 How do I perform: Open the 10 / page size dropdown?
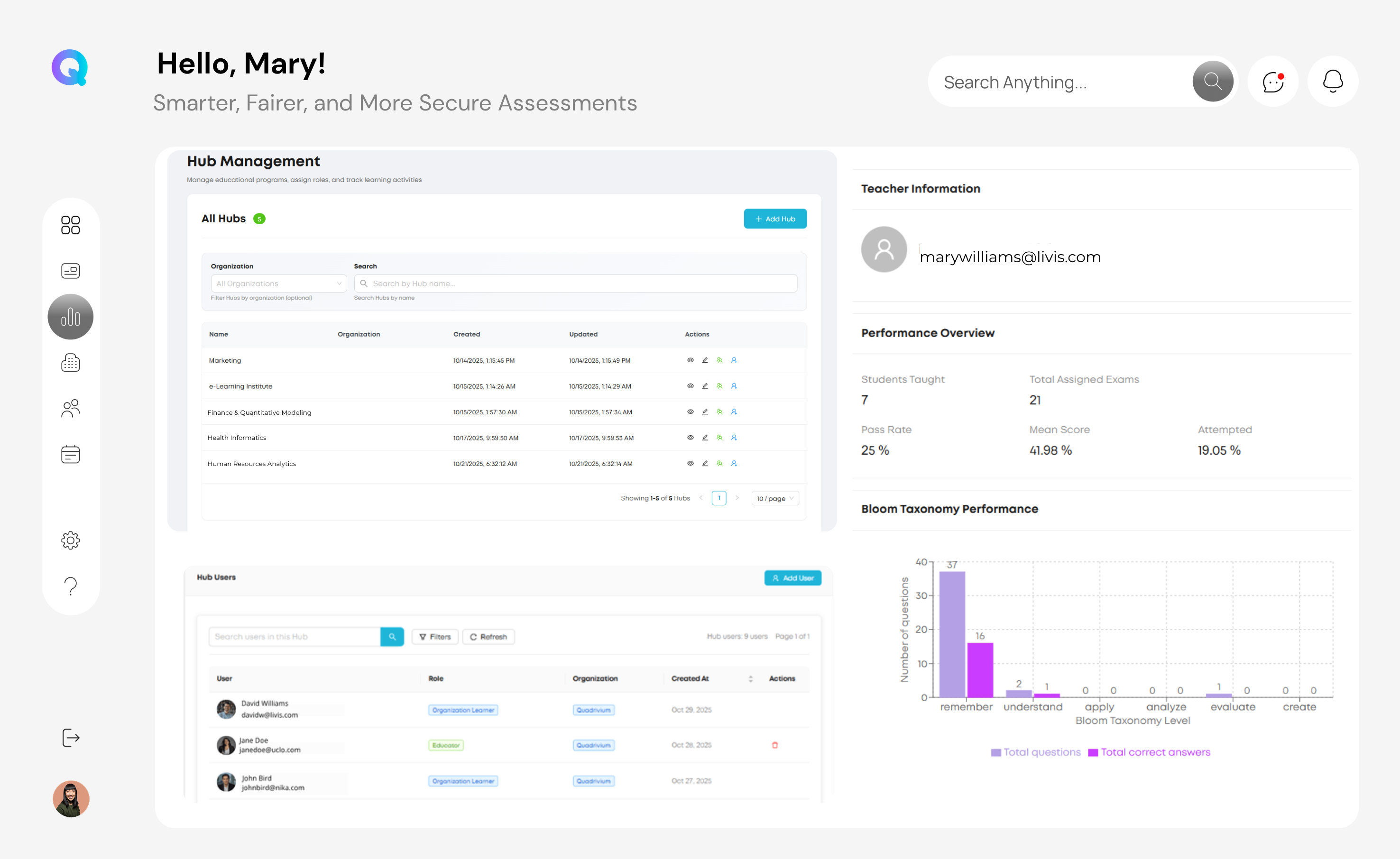[x=775, y=498]
